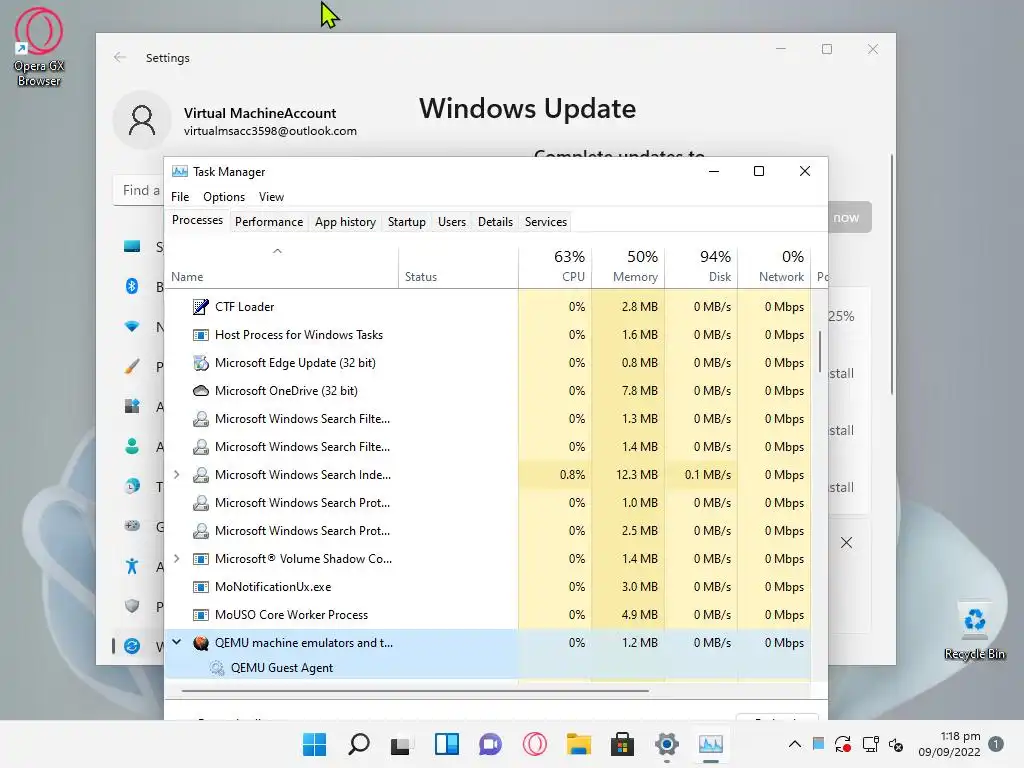Click the Windows Update tray icon

point(842,744)
